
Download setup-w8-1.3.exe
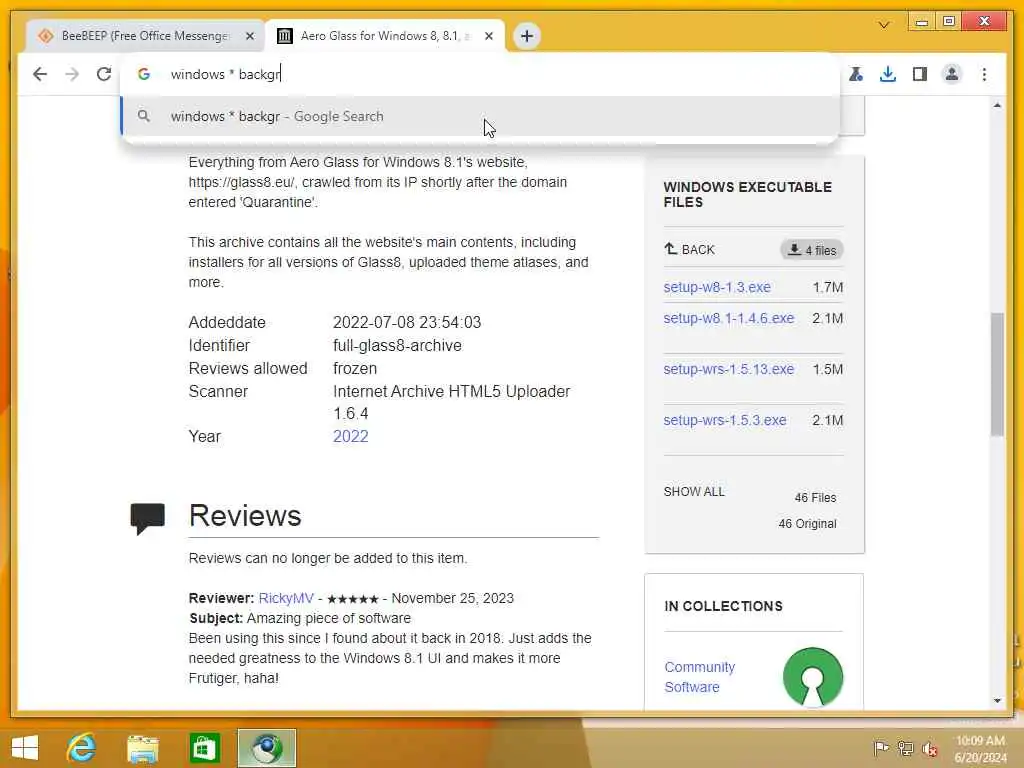(x=717, y=287)
